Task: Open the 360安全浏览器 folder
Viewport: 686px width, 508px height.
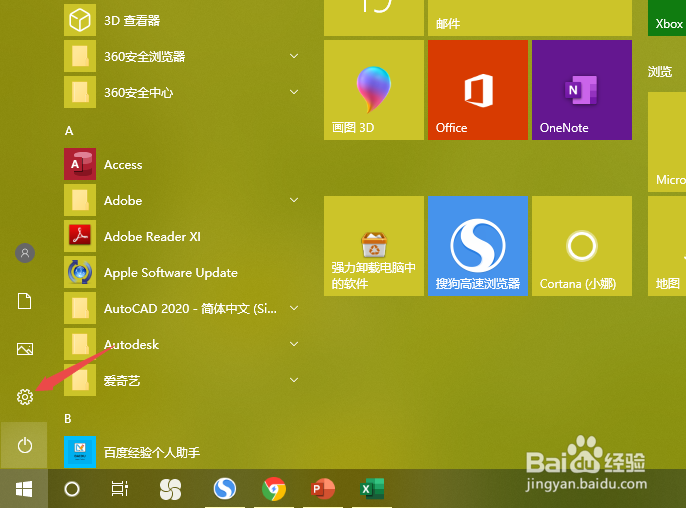Action: point(182,56)
